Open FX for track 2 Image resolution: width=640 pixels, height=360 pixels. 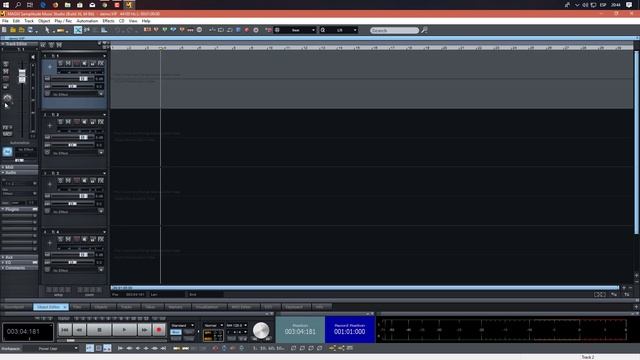pyautogui.click(x=101, y=122)
